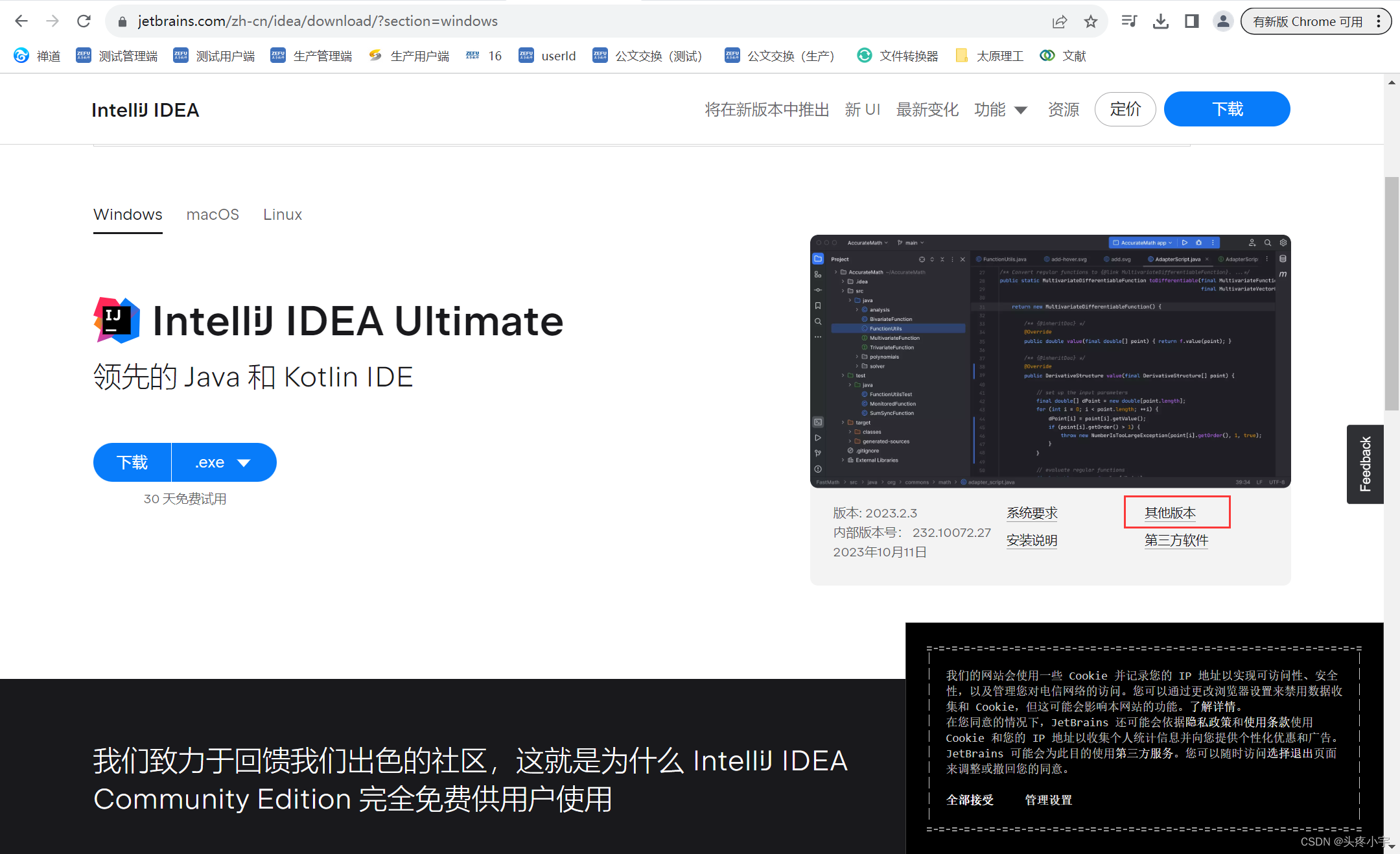Viewport: 1400px width, 854px height.
Task: Click the build number 232.10072.27
Action: click(x=951, y=532)
